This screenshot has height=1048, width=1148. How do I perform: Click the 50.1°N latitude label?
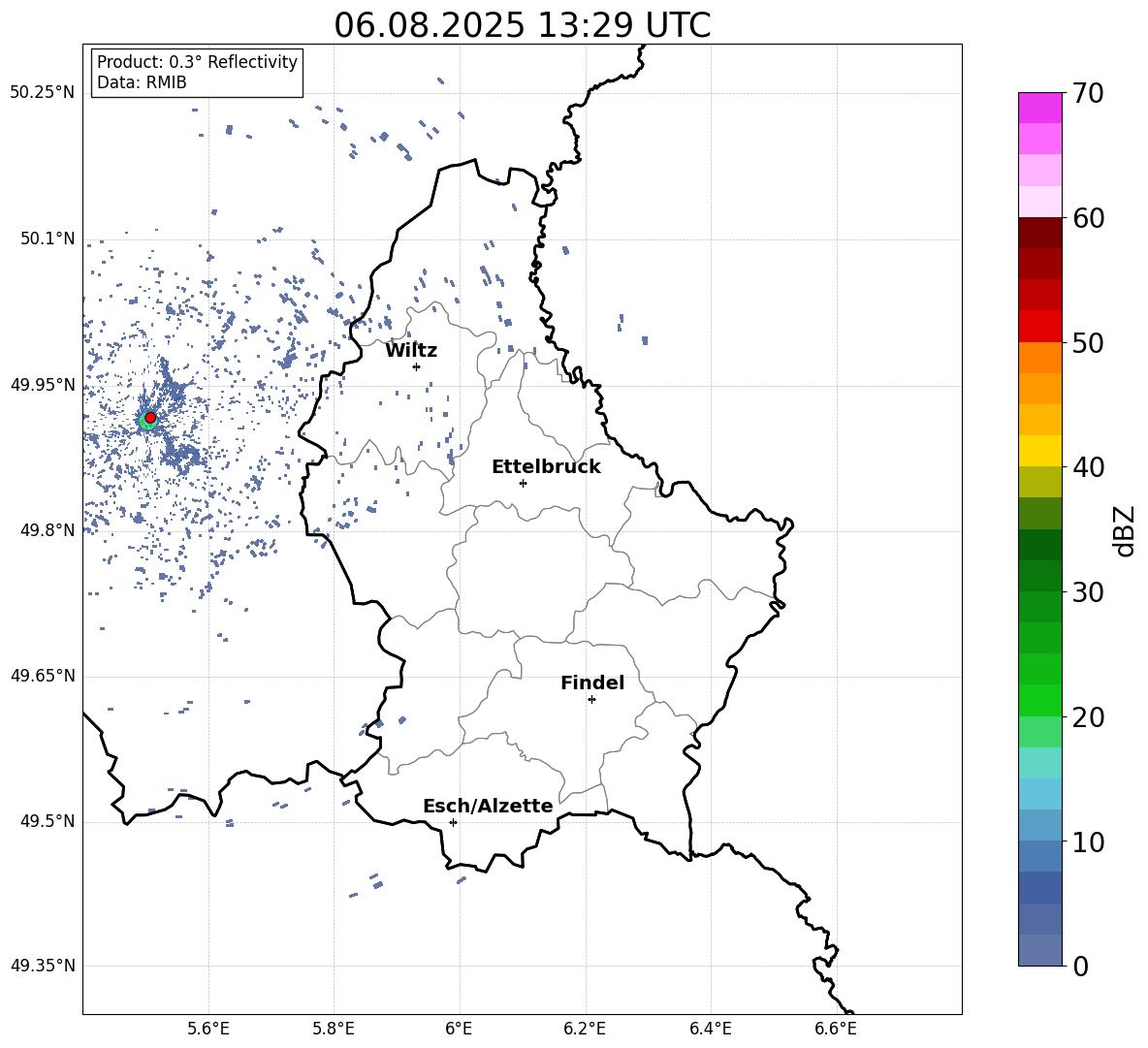[48, 238]
